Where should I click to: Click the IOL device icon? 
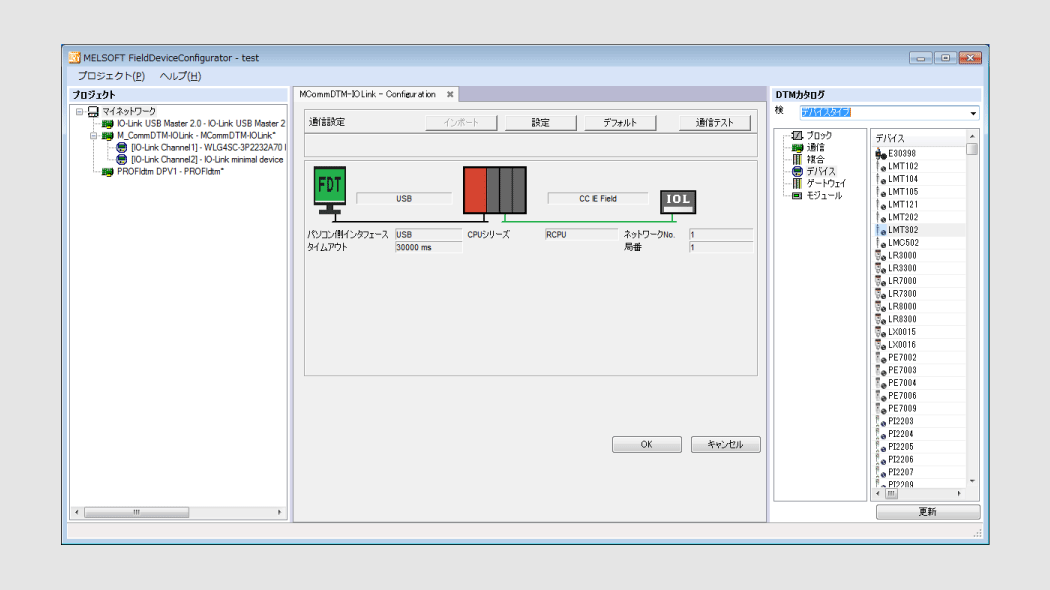point(678,202)
